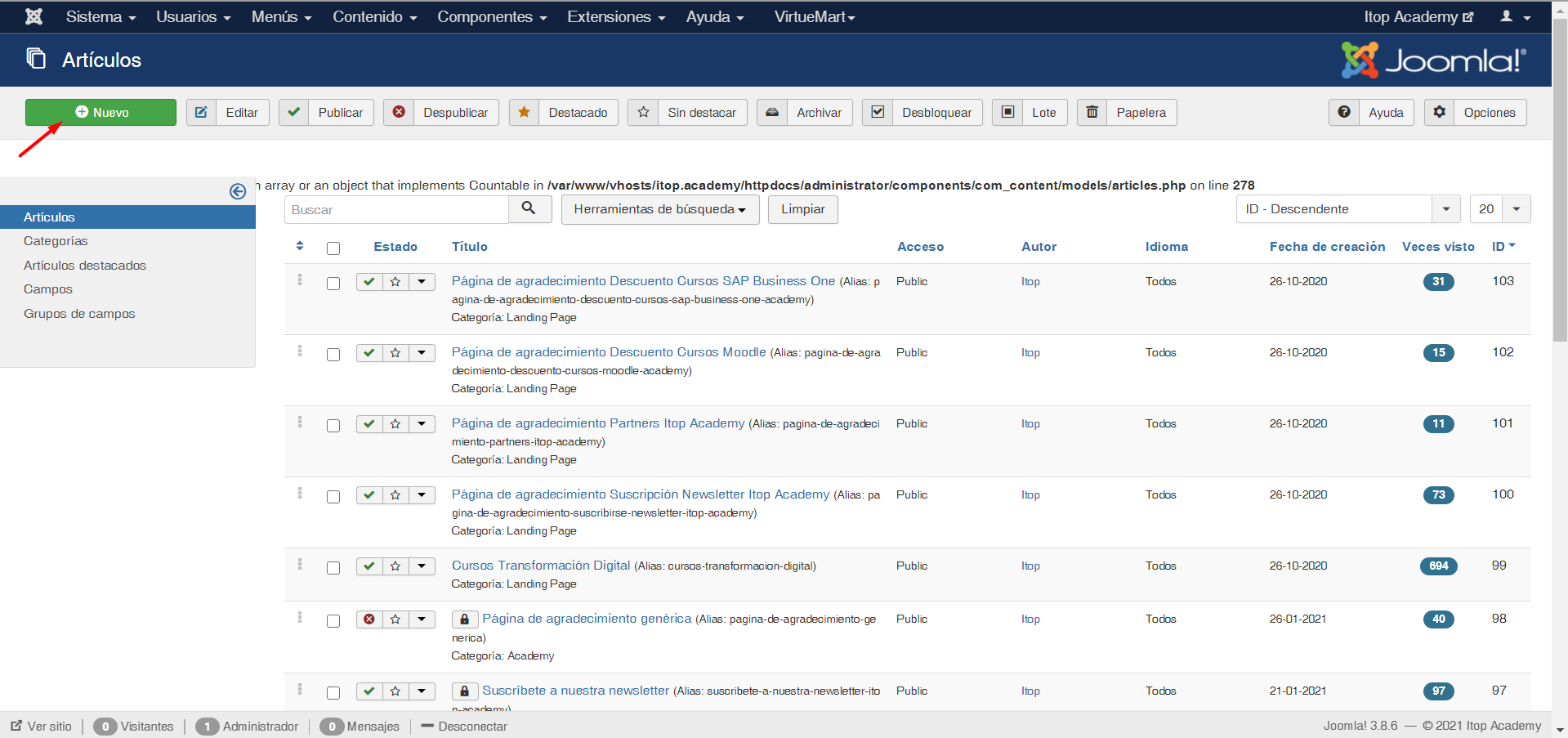Click the Desconectar icon at the bottom
1568x738 pixels.
click(427, 726)
